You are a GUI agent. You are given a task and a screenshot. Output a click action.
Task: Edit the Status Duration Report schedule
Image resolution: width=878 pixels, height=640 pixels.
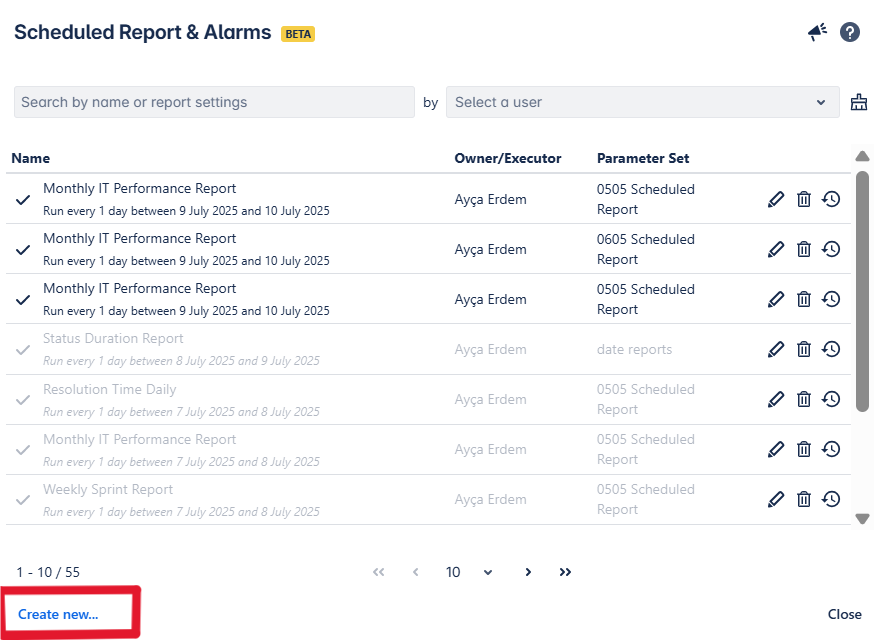pyautogui.click(x=776, y=349)
